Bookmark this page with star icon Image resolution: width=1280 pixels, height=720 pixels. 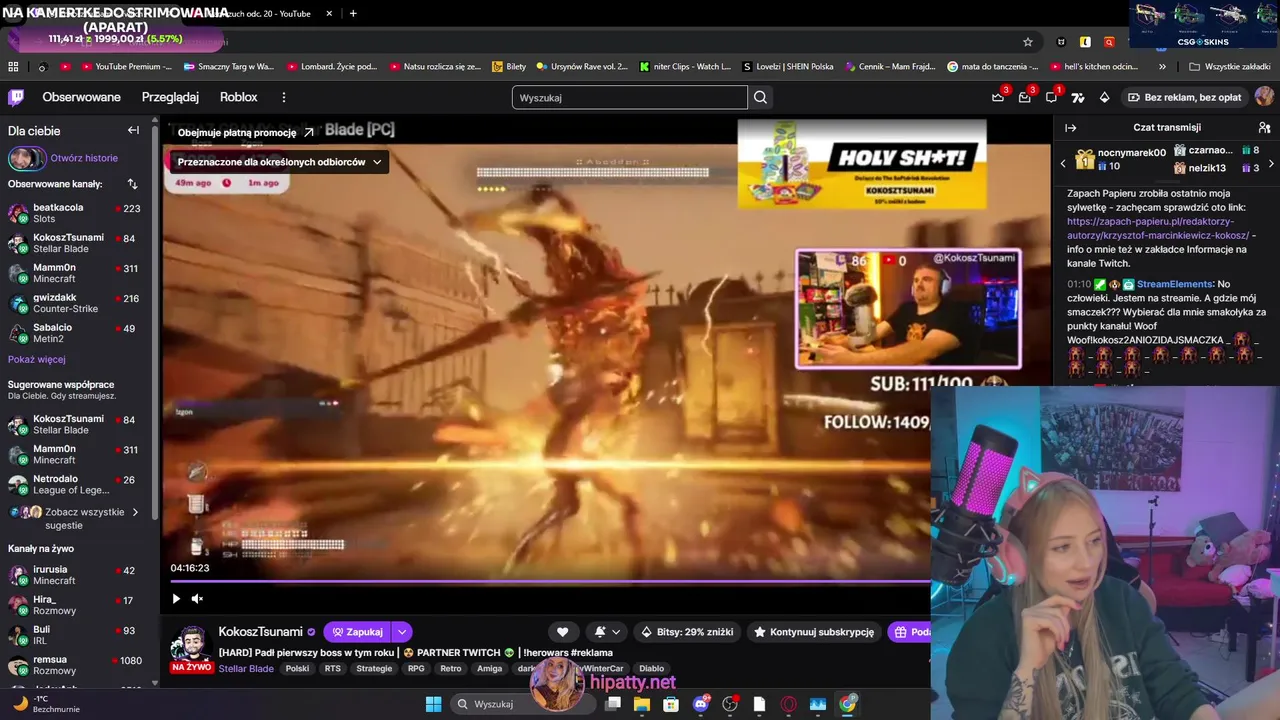point(1028,42)
